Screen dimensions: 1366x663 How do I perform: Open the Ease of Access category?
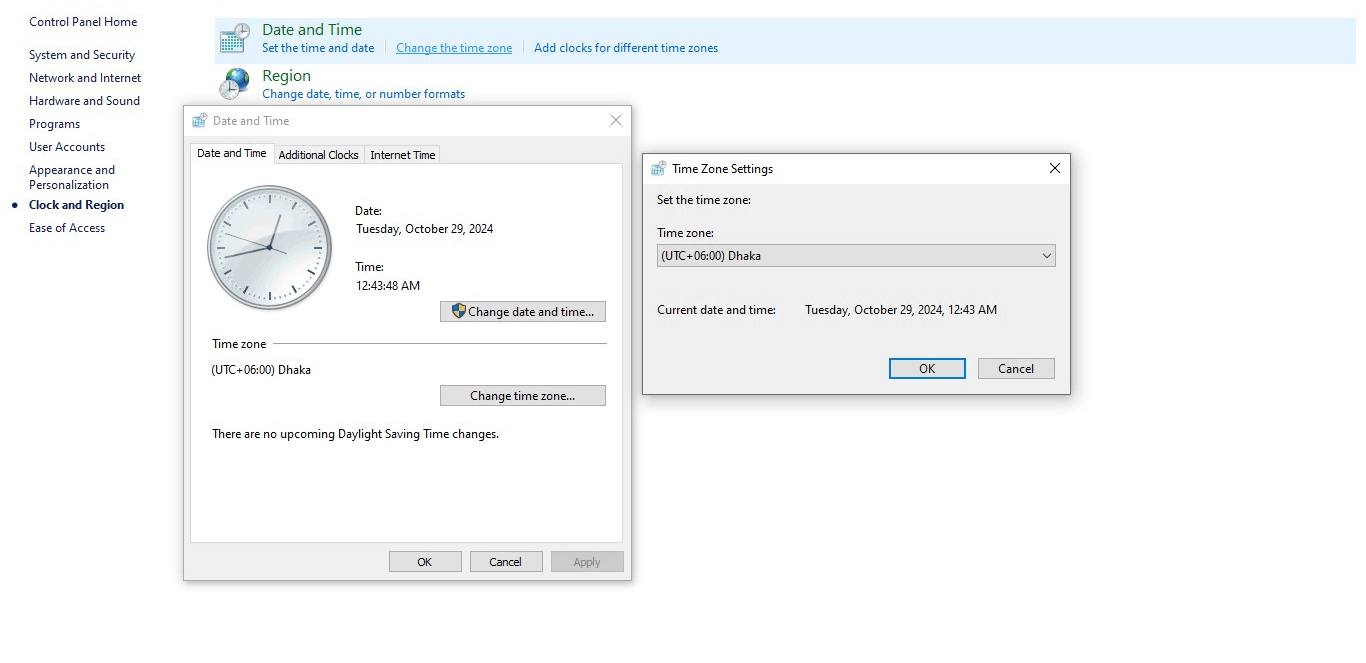point(67,228)
